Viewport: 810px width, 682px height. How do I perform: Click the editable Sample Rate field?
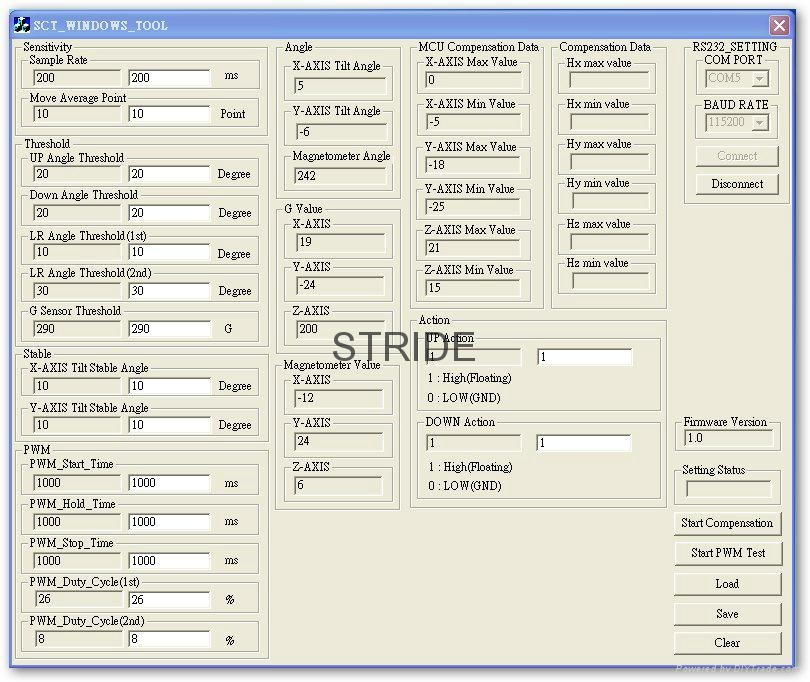(x=169, y=77)
